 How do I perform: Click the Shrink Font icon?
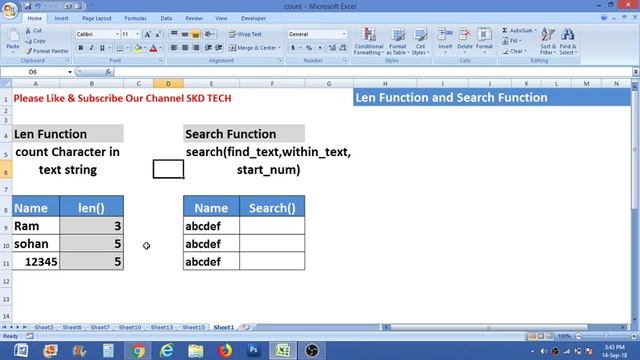click(158, 34)
